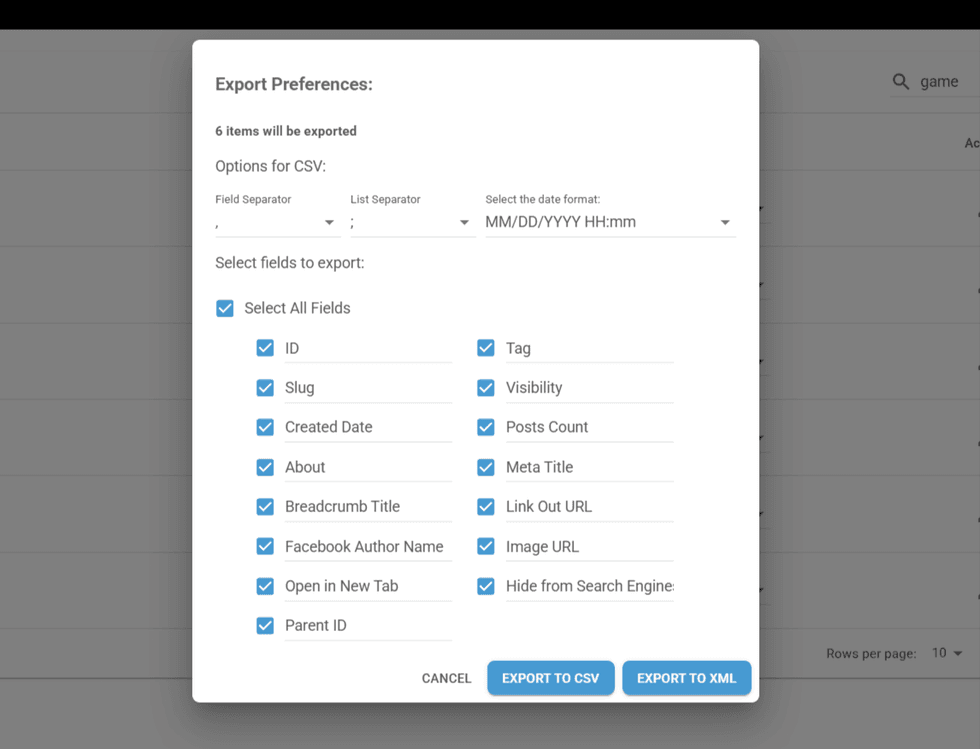
Task: Toggle the ID field checkbox
Action: pos(265,348)
